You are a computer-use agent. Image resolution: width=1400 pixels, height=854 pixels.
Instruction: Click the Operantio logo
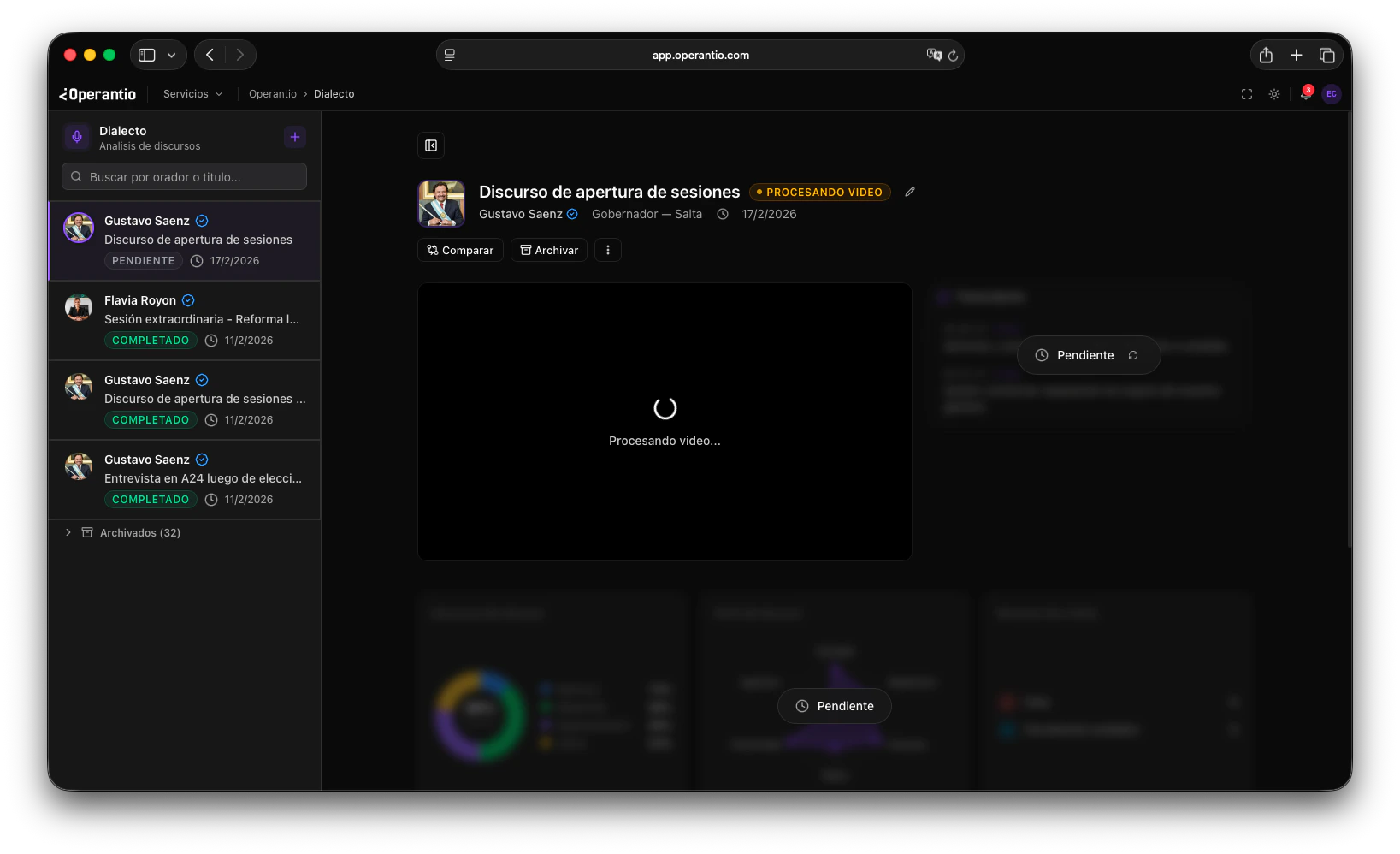point(97,94)
